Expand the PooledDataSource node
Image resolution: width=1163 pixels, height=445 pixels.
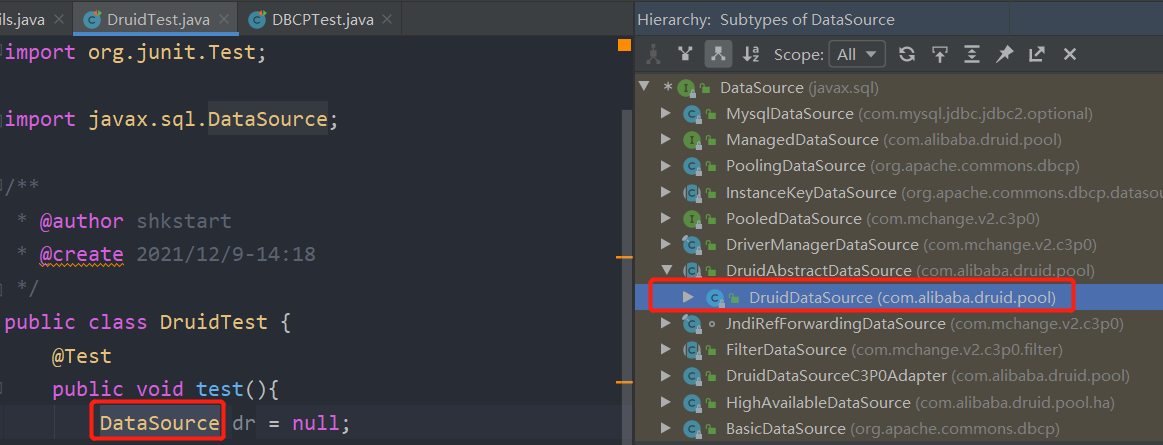coord(665,219)
